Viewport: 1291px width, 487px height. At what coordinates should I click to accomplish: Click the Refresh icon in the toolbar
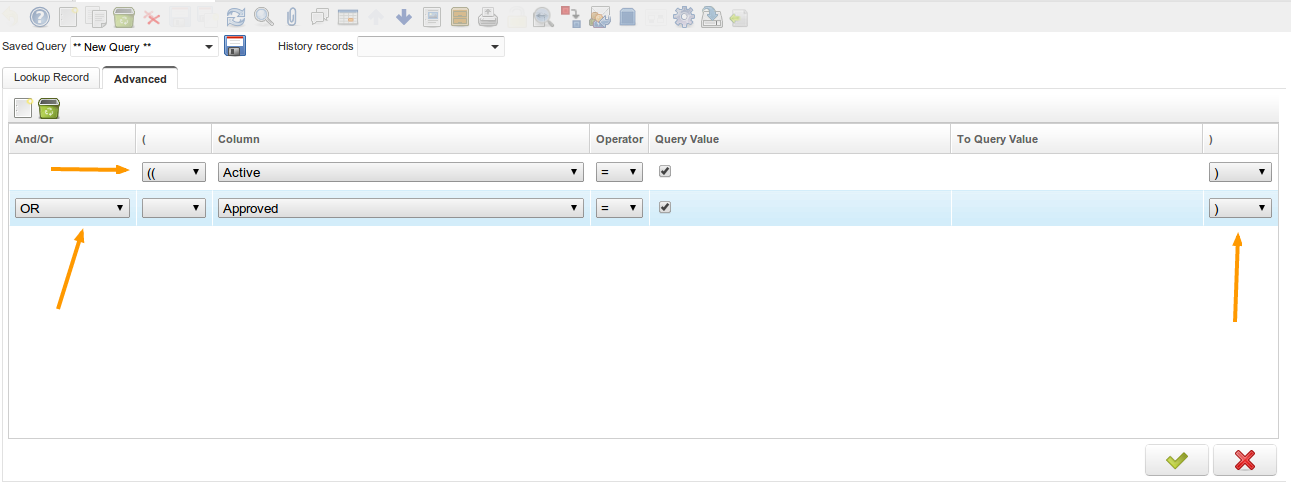point(236,17)
